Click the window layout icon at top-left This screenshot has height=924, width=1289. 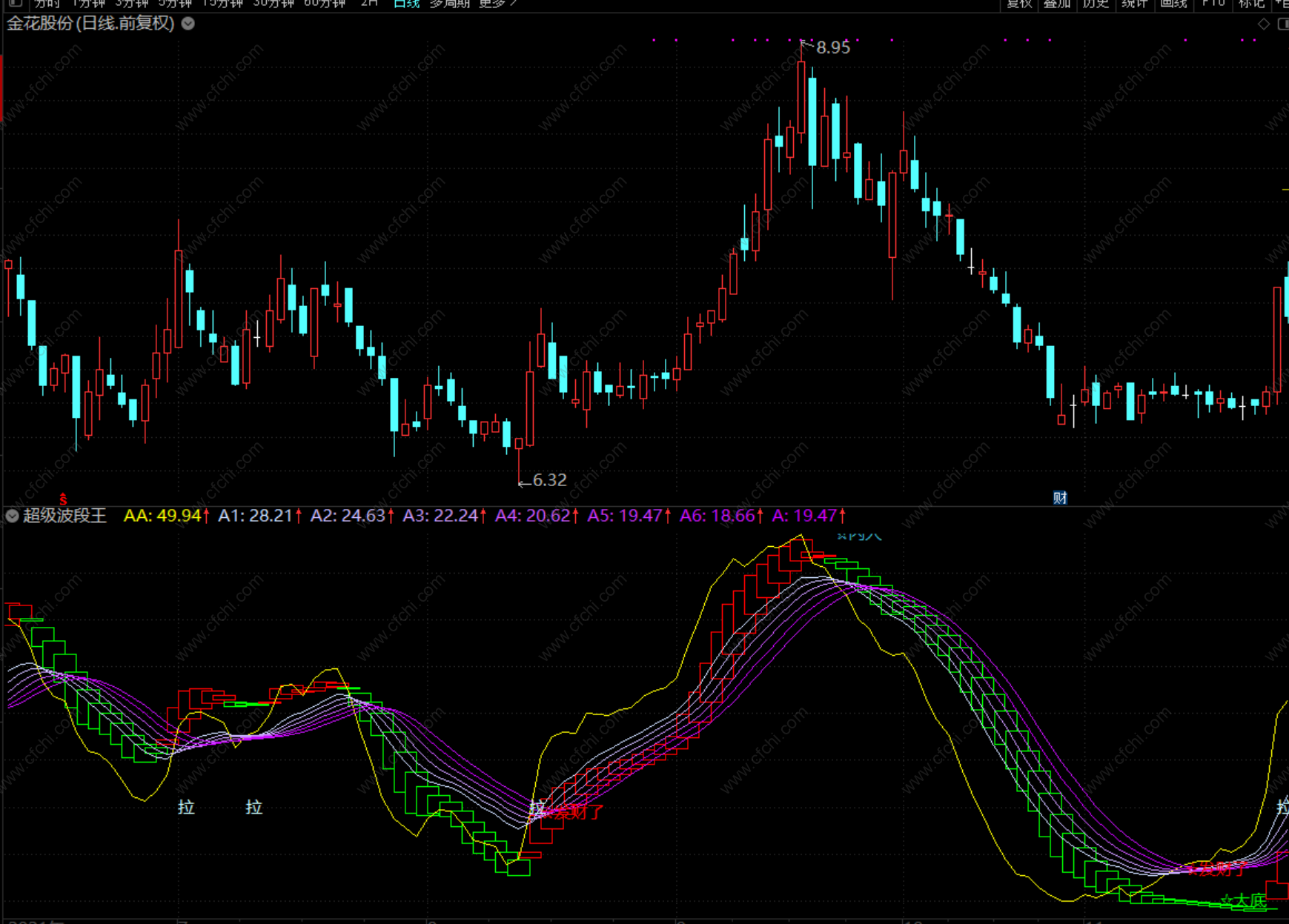tap(15, 4)
